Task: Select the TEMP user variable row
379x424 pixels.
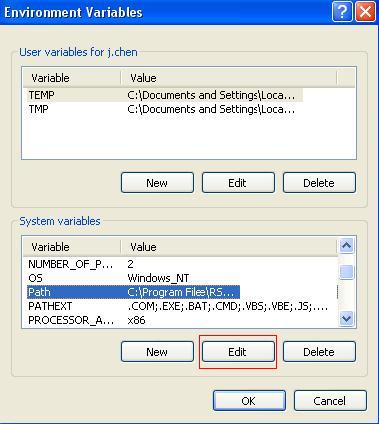Action: click(165, 95)
